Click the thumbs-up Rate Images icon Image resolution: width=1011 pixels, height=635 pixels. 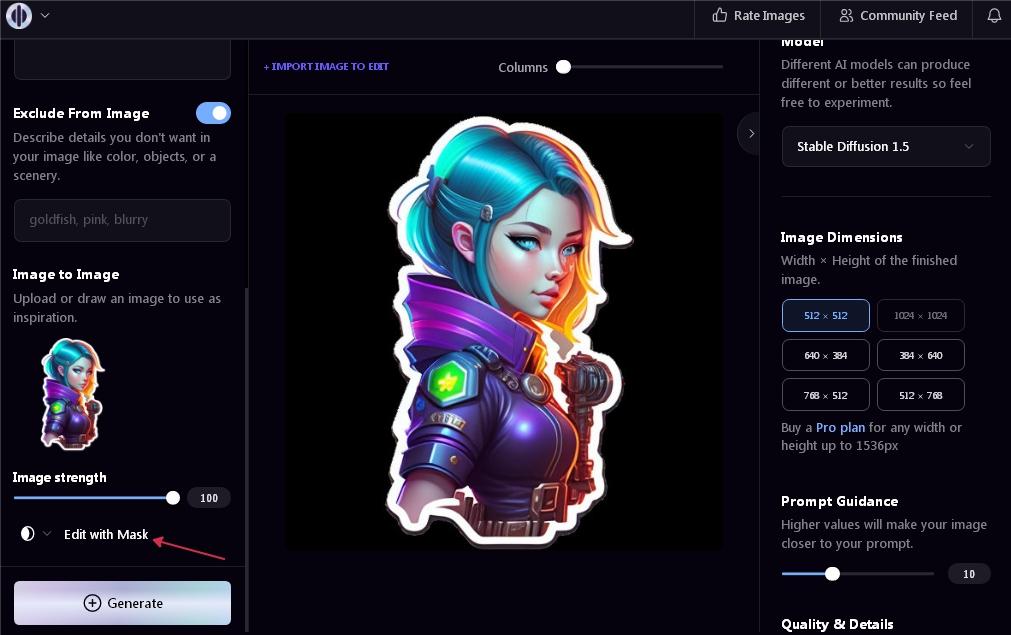tap(719, 16)
